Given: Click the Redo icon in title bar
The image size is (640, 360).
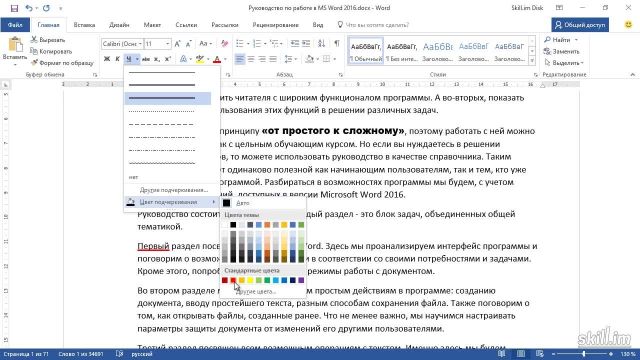Looking at the screenshot, I should (x=46, y=8).
